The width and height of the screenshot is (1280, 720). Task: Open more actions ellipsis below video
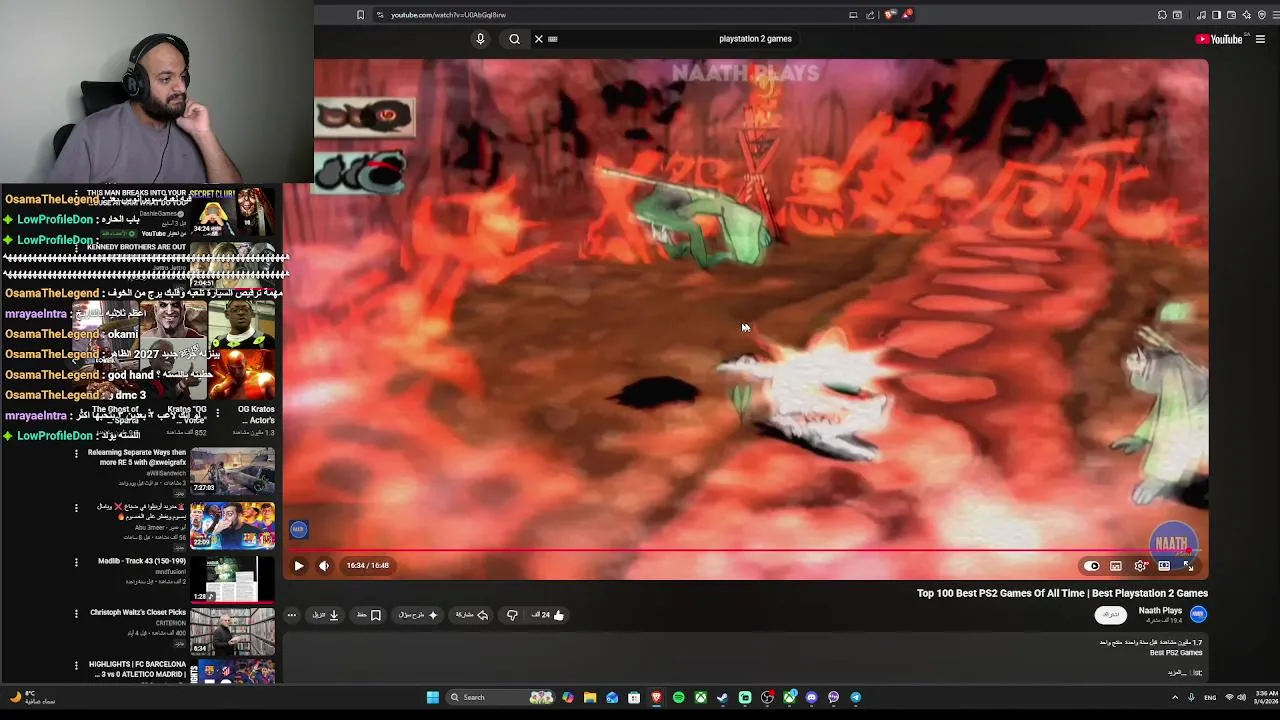[x=292, y=615]
